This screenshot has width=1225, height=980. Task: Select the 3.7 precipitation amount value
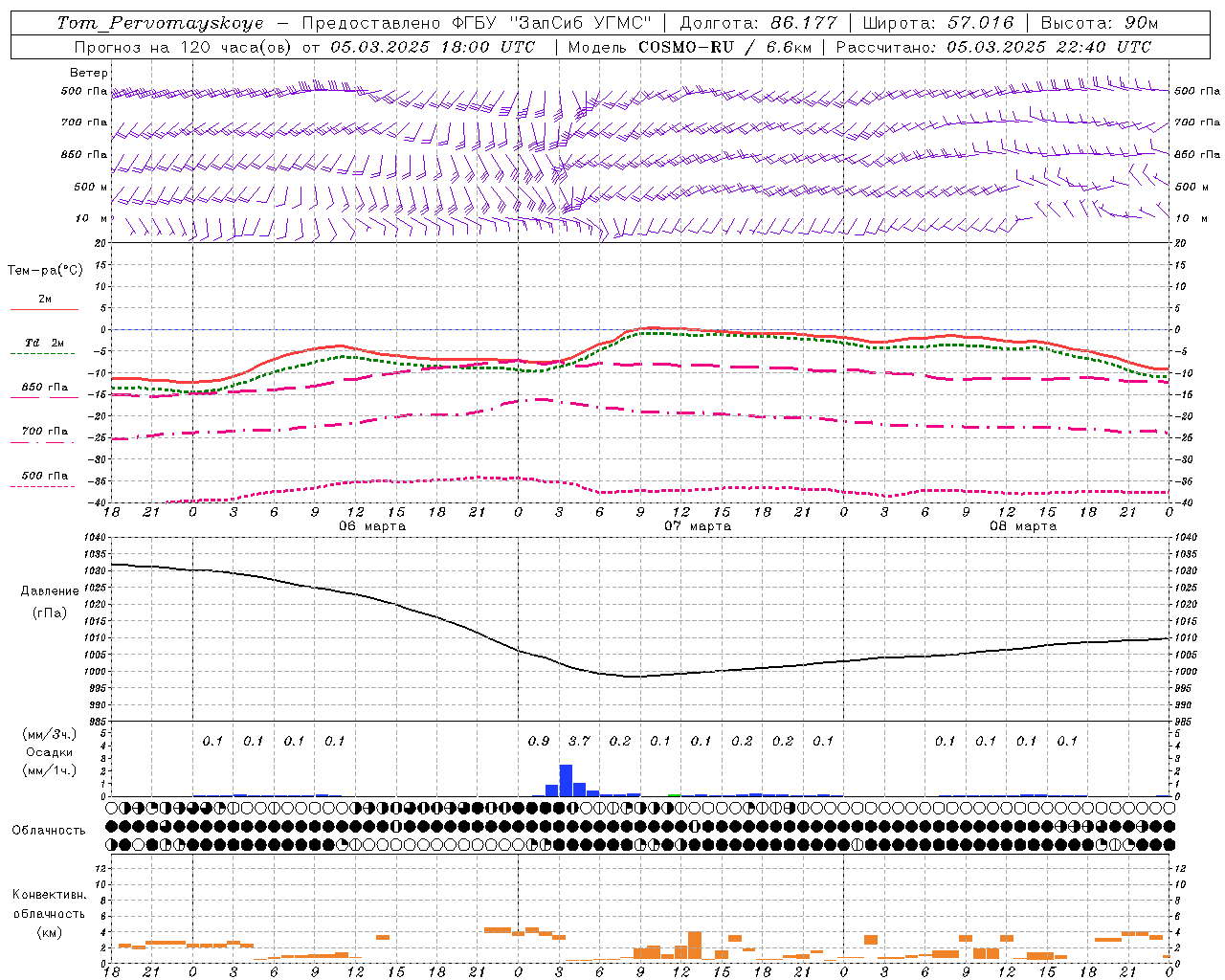pyautogui.click(x=579, y=741)
